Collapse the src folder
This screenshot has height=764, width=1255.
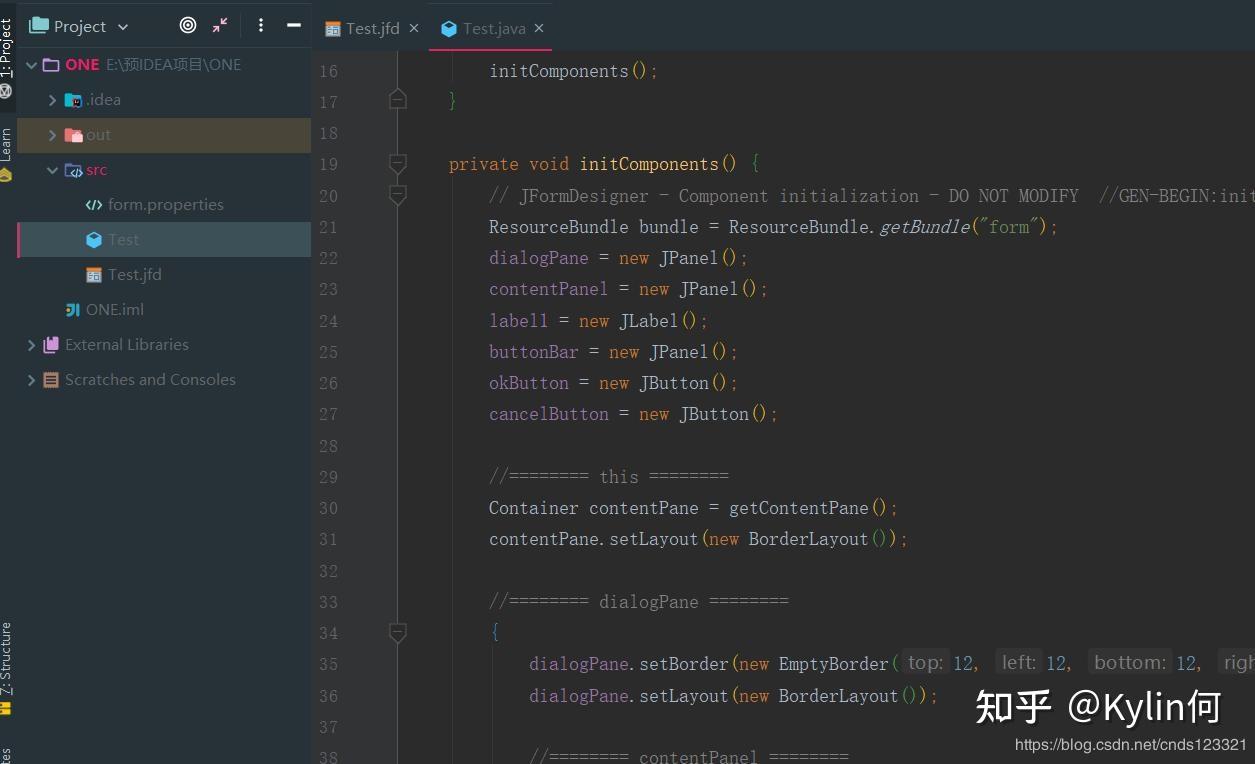(53, 170)
